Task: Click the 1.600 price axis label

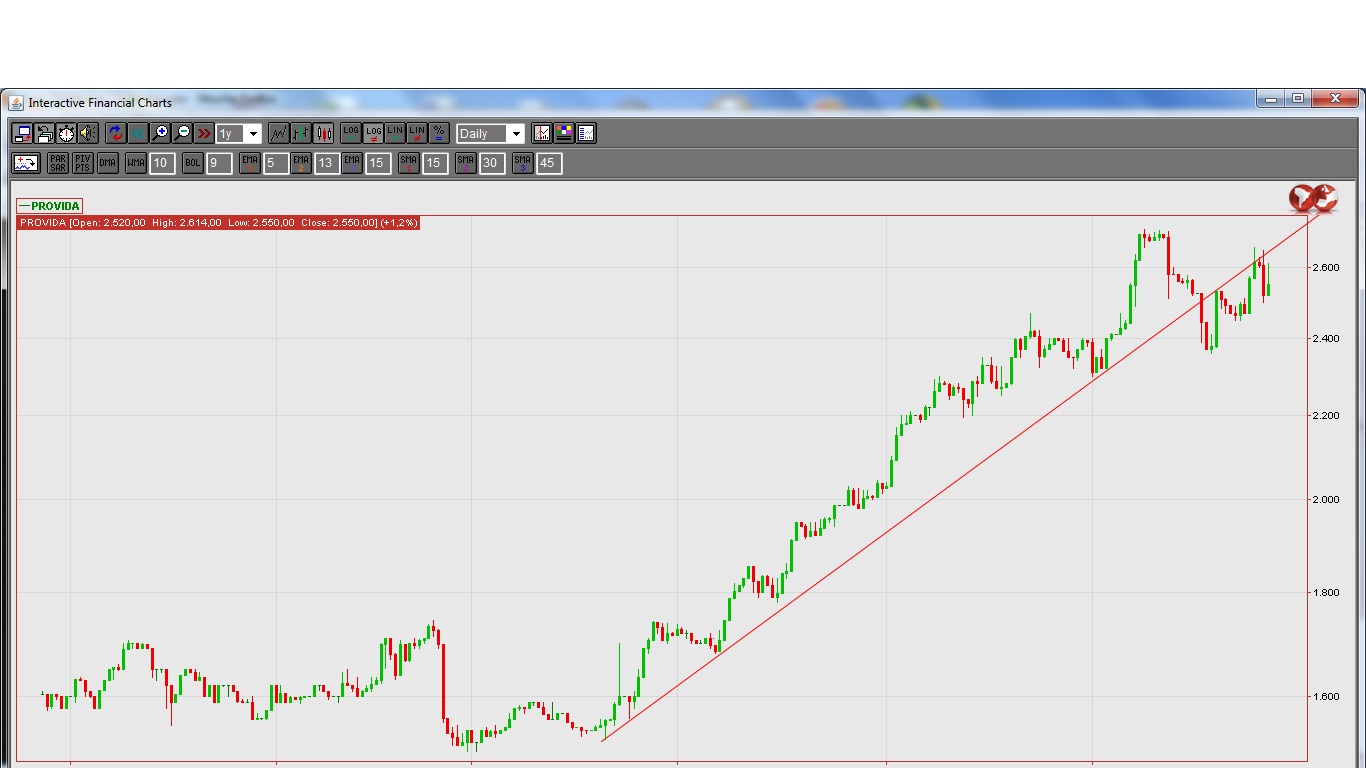Action: [1325, 696]
